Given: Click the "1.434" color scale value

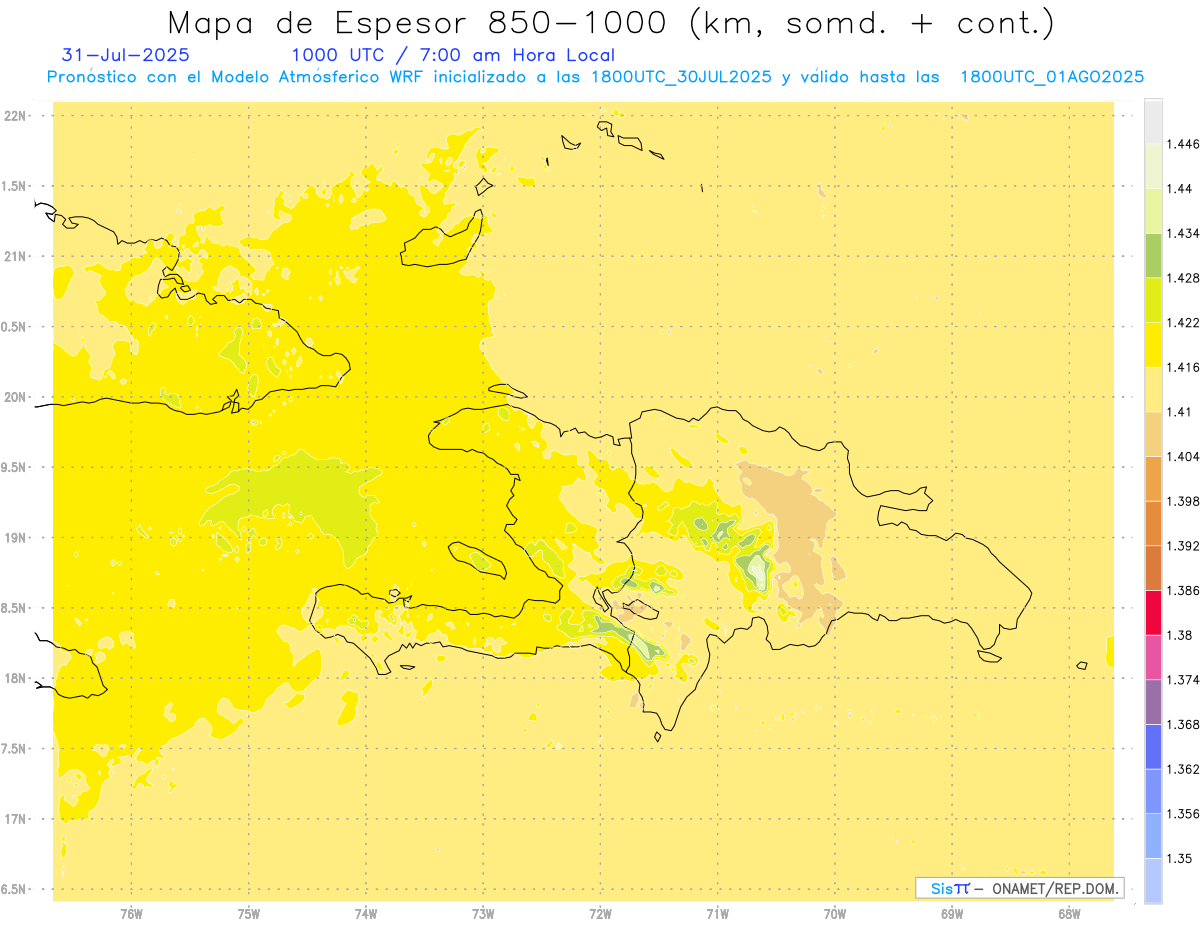Looking at the screenshot, I should point(1185,234).
